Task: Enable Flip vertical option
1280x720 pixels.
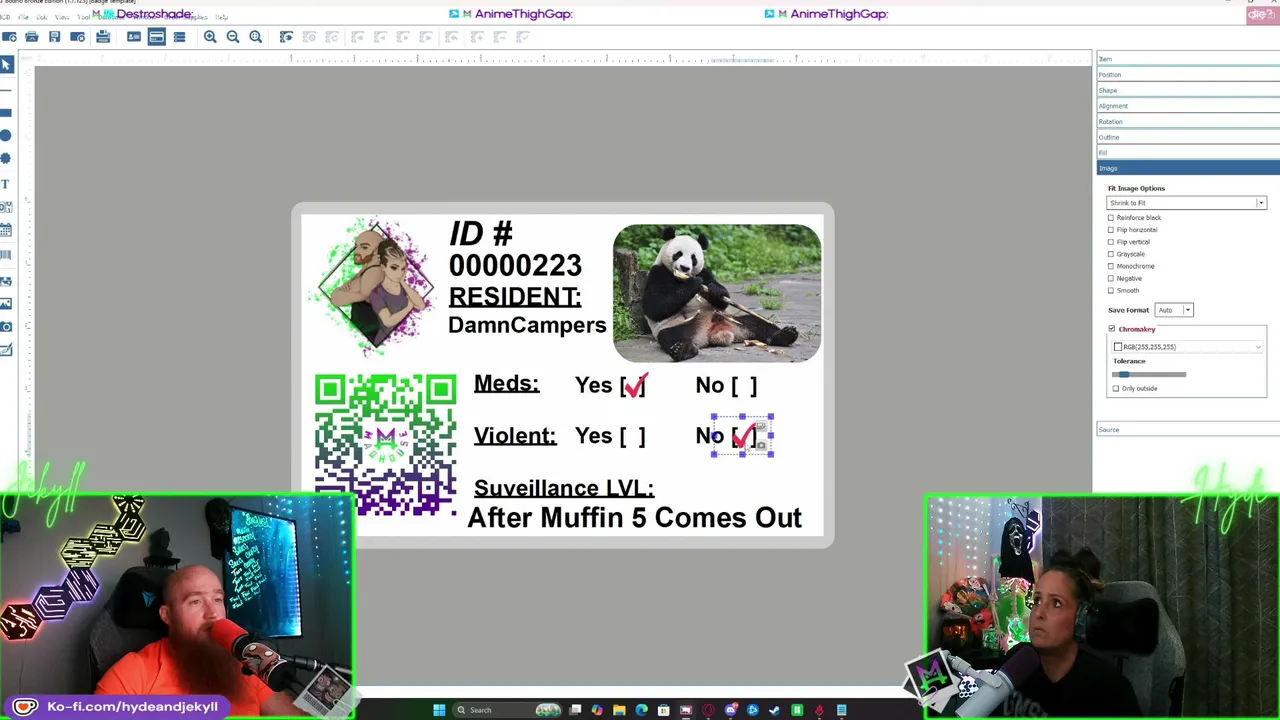Action: pos(1111,242)
